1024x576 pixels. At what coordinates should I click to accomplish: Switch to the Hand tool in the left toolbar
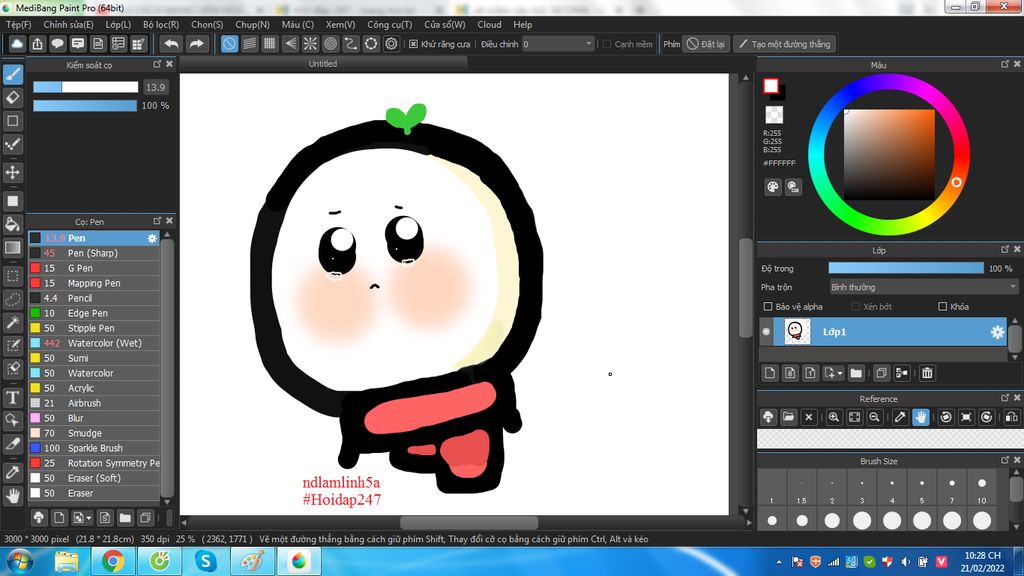coord(12,496)
